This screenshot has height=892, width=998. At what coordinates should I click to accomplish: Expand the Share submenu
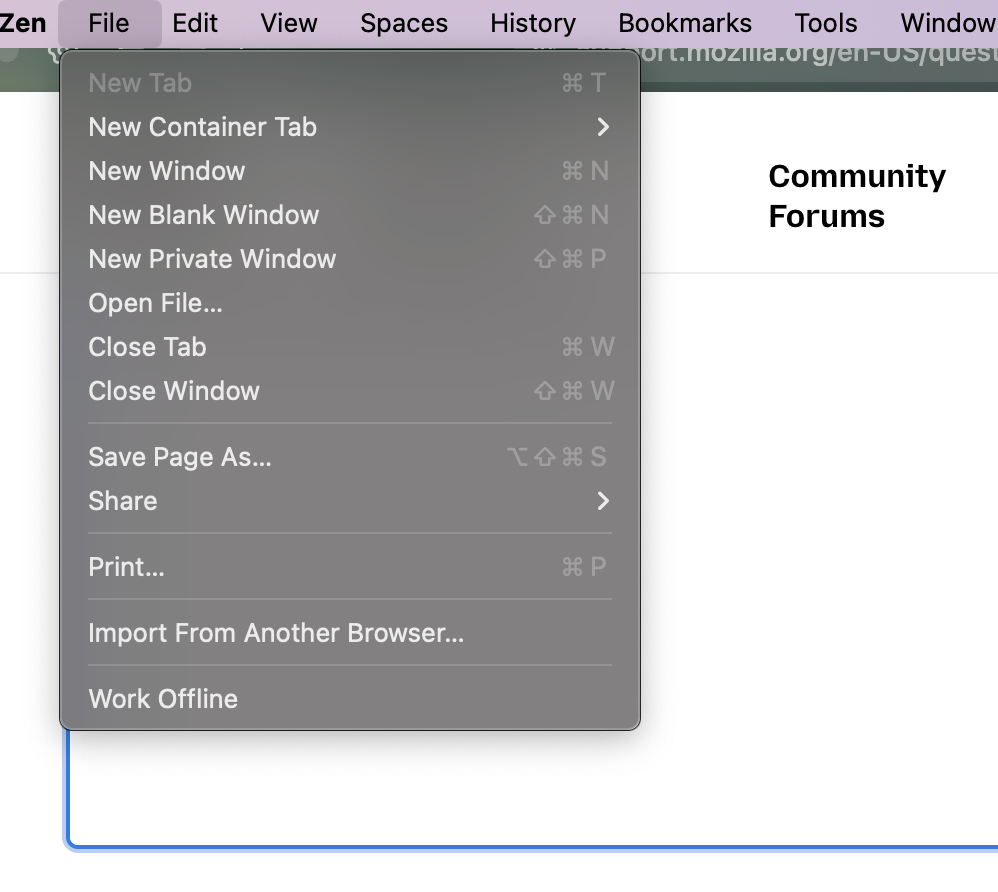349,501
